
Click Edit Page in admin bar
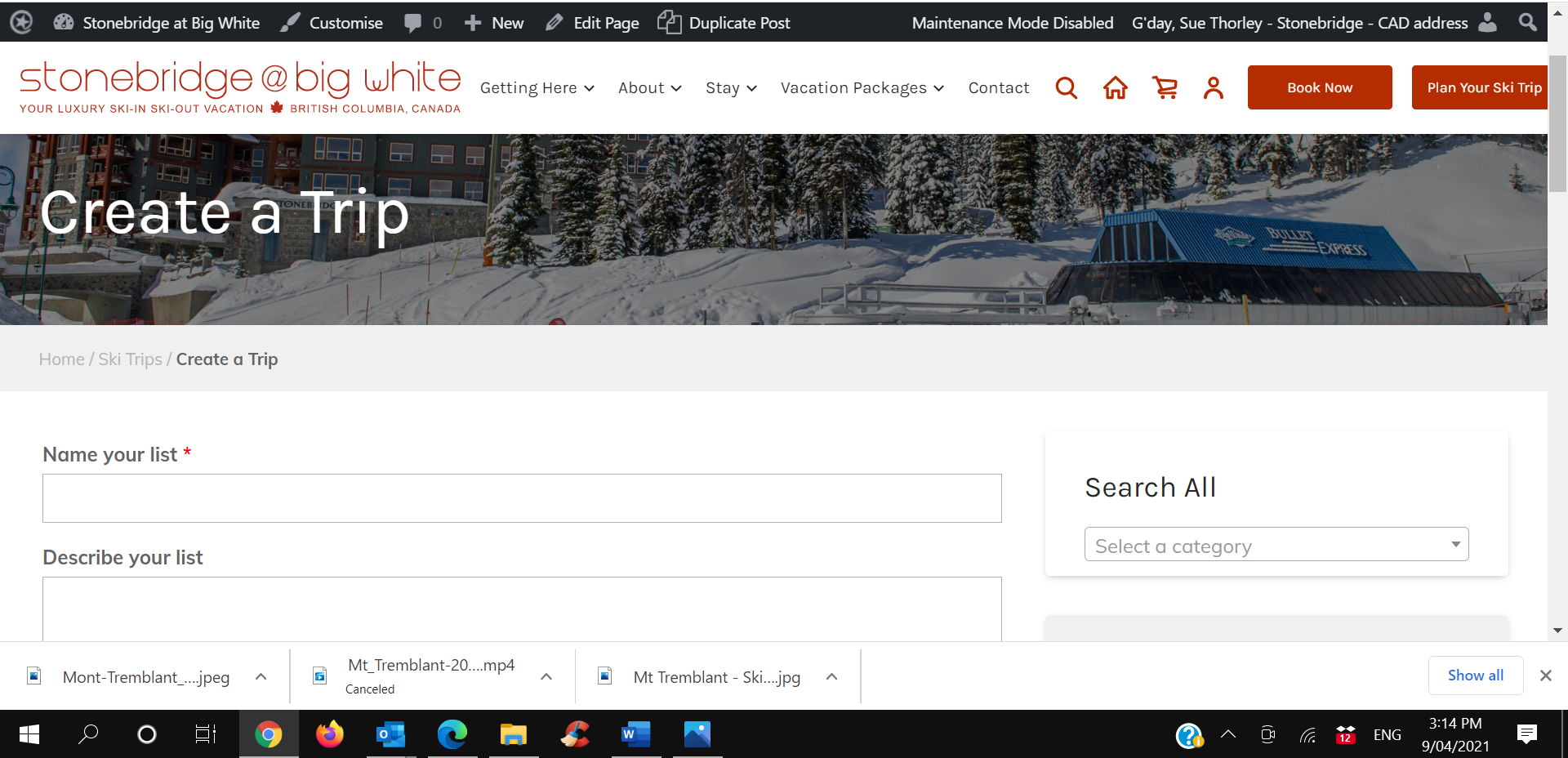593,23
